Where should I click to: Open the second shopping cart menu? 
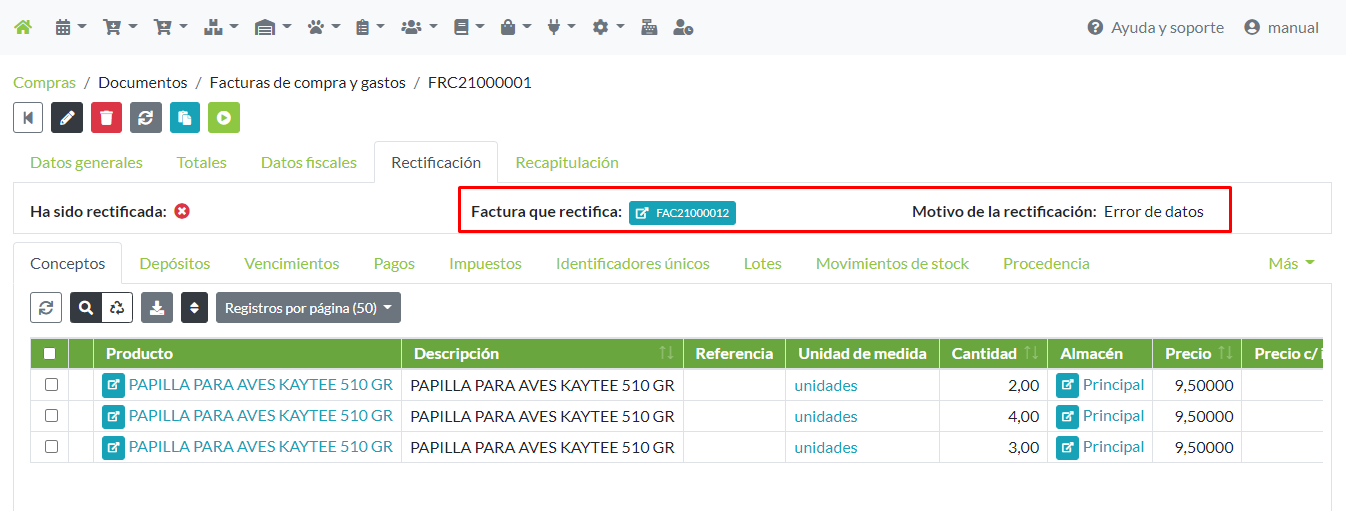click(x=170, y=28)
